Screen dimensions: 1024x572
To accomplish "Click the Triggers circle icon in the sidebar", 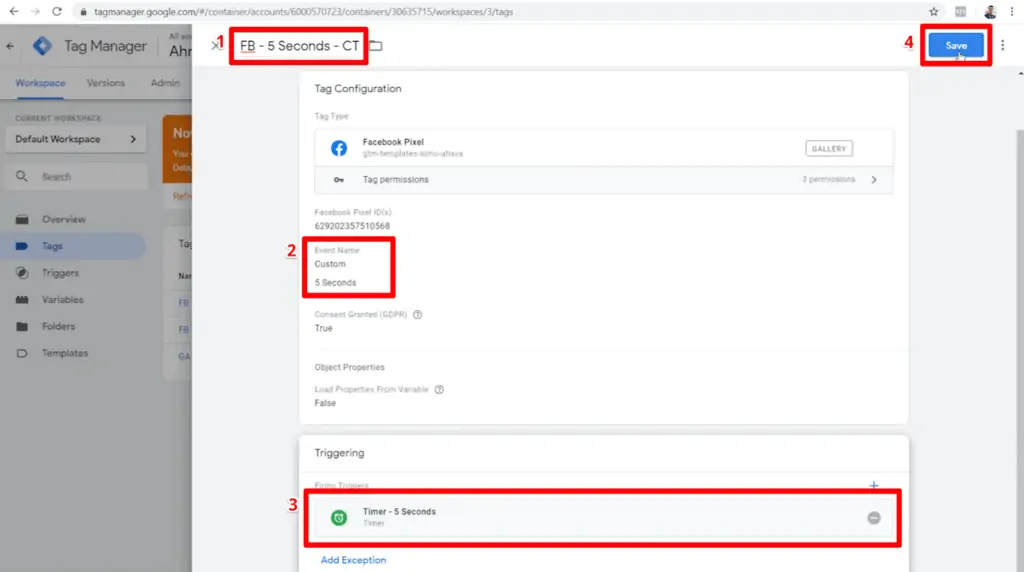I will (22, 273).
